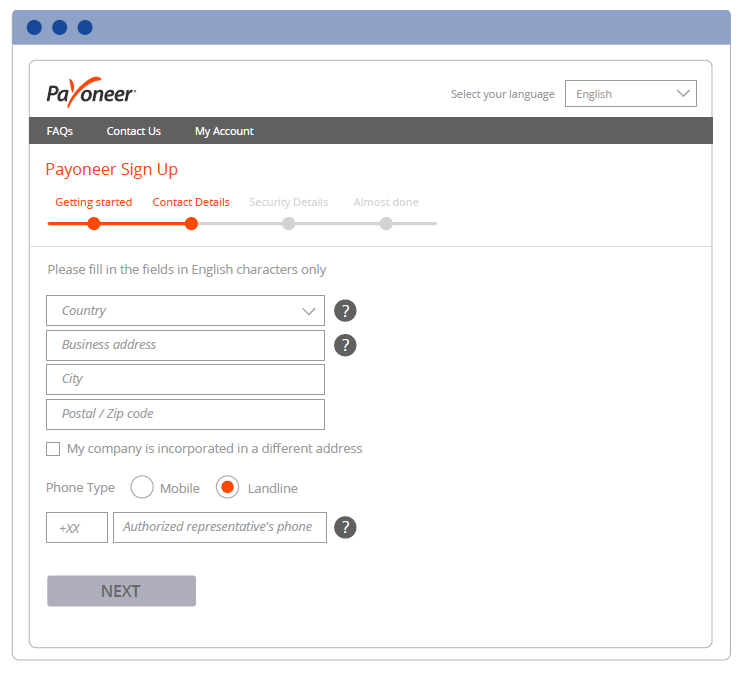The image size is (743, 677).
Task: Click the NEXT button
Action: coord(121,591)
